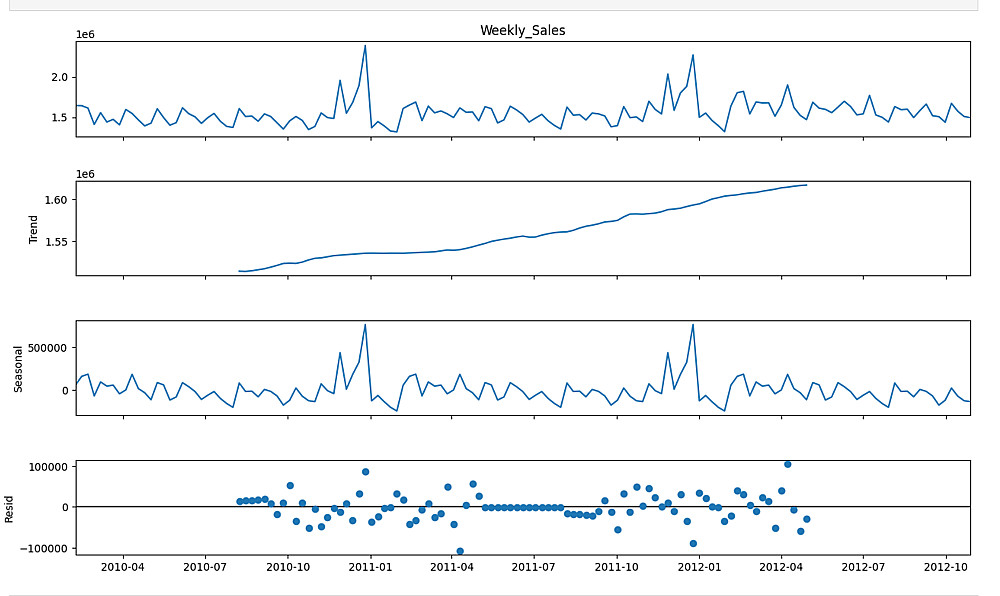Image resolution: width=1000 pixels, height=596 pixels.
Task: Click the Seasonal peak near 2012-01
Action: point(693,324)
